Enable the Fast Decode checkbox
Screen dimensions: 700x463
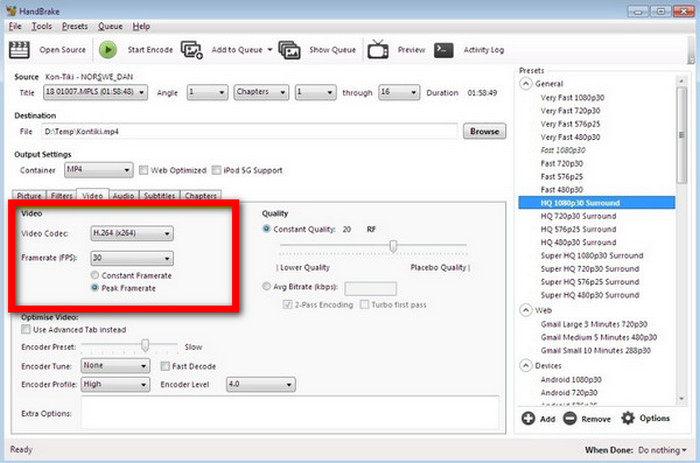(165, 366)
